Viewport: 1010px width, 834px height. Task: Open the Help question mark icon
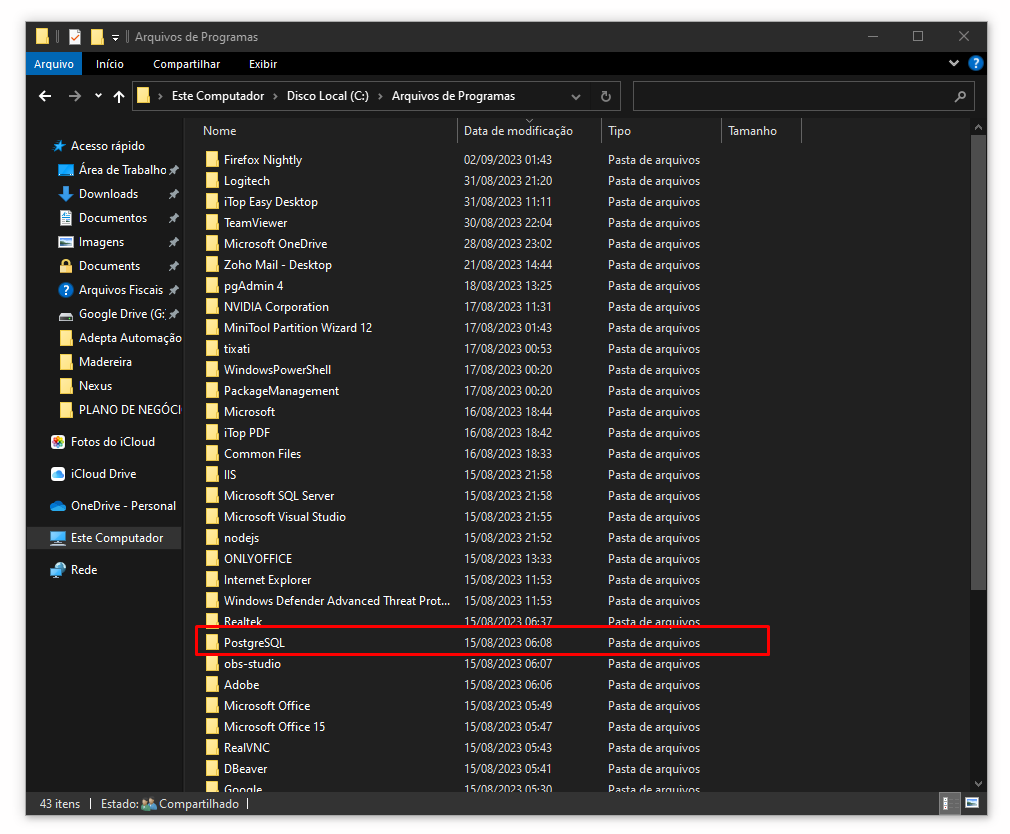(976, 64)
